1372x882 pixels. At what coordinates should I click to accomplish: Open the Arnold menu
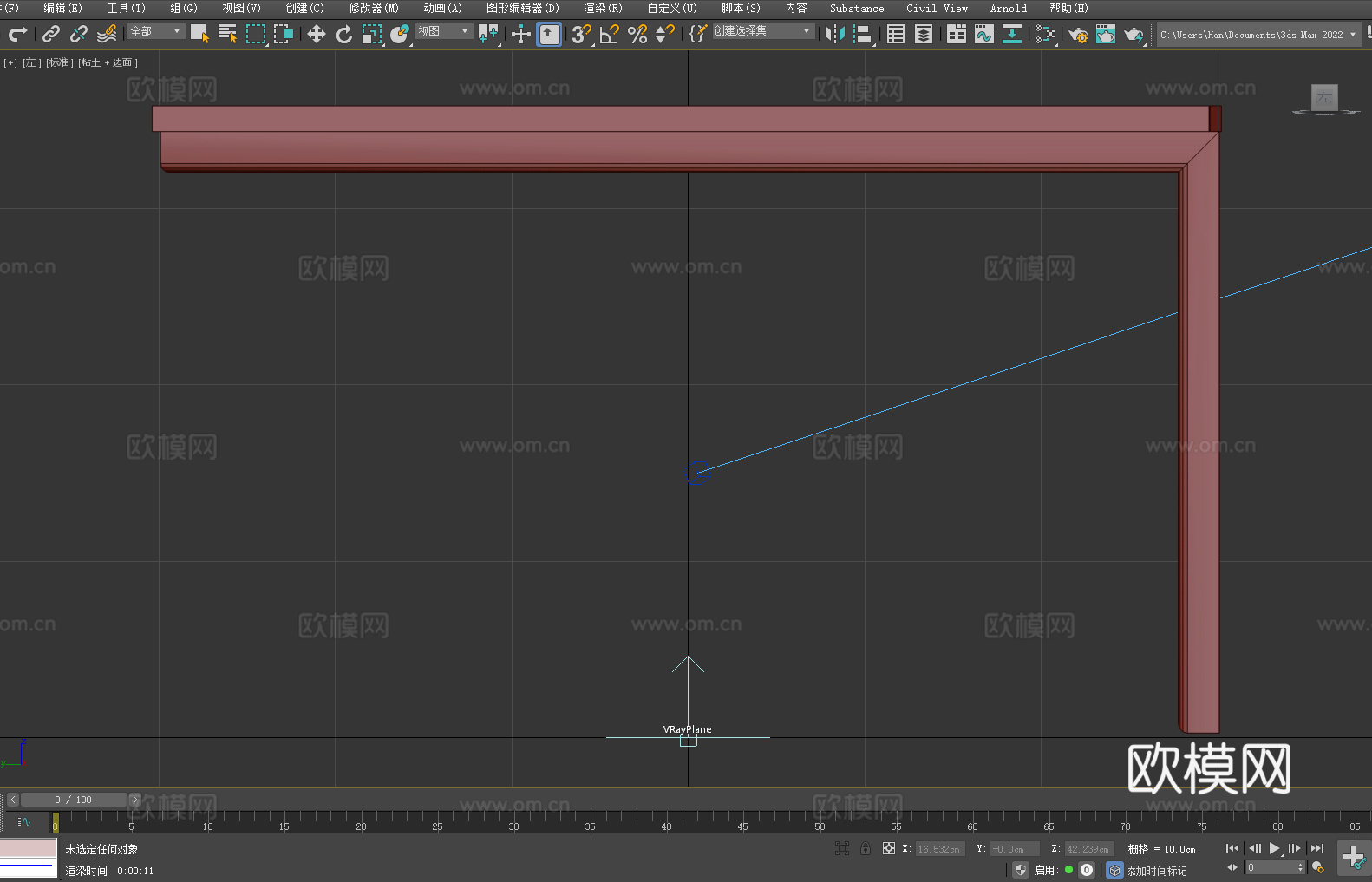1008,8
